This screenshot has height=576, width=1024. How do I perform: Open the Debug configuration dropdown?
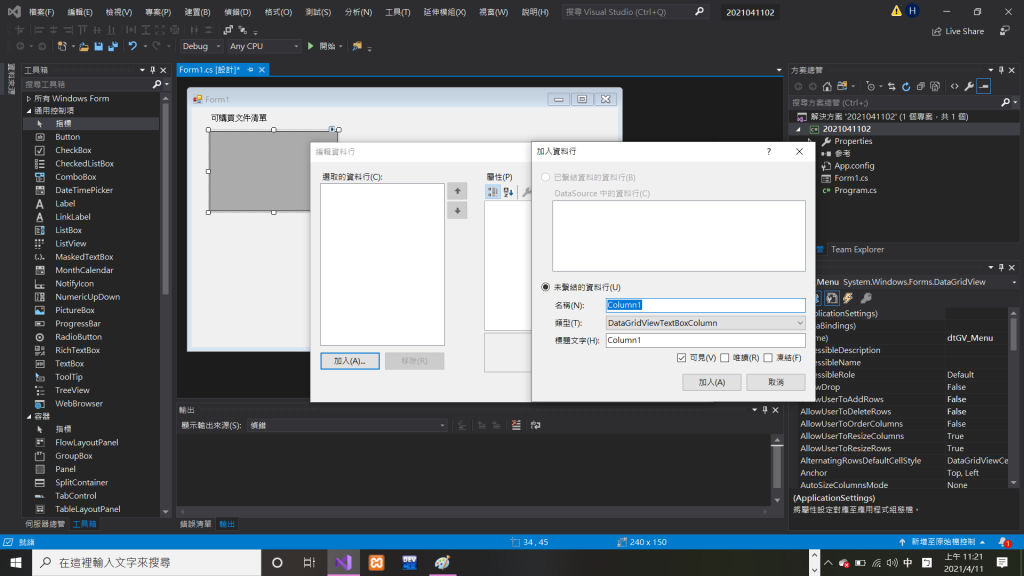(x=201, y=46)
